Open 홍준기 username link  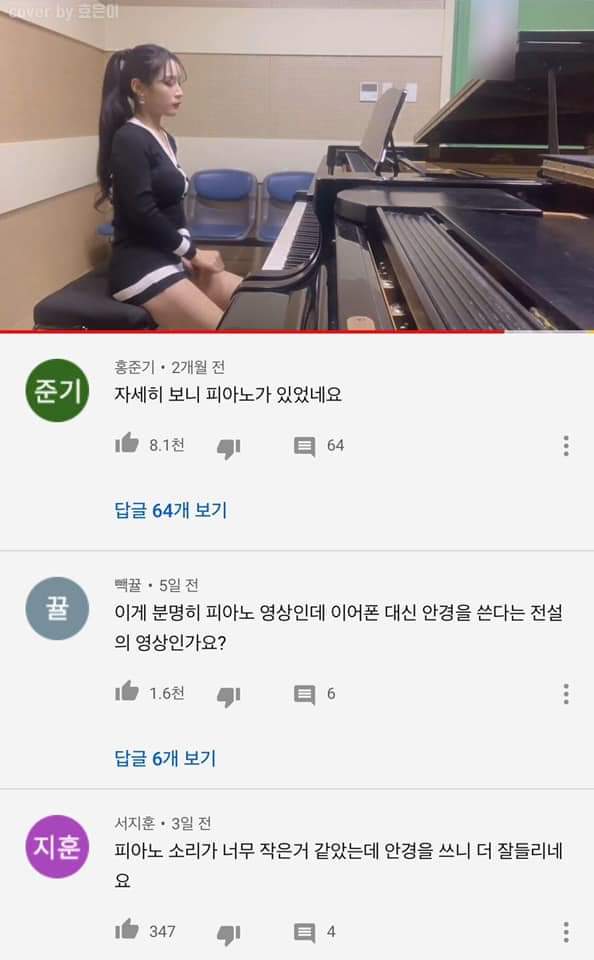pyautogui.click(x=135, y=367)
